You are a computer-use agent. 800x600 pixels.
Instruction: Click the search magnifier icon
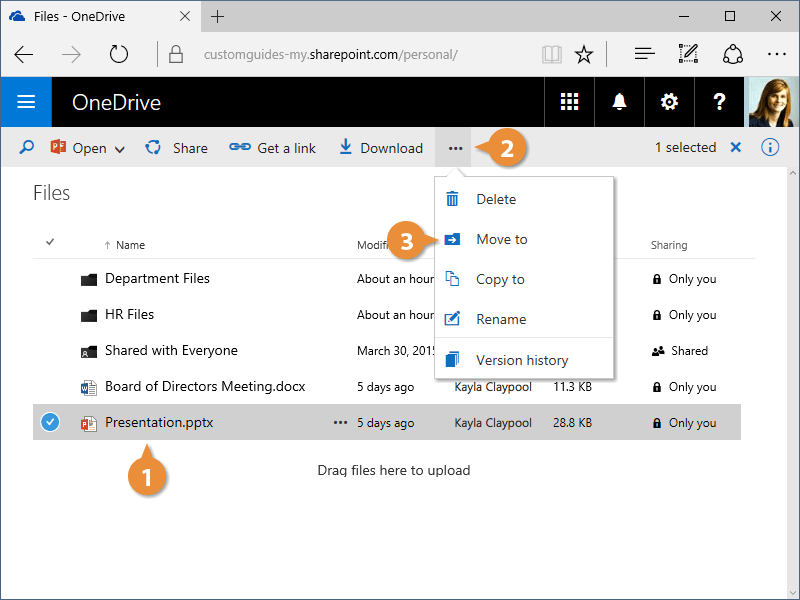point(27,148)
